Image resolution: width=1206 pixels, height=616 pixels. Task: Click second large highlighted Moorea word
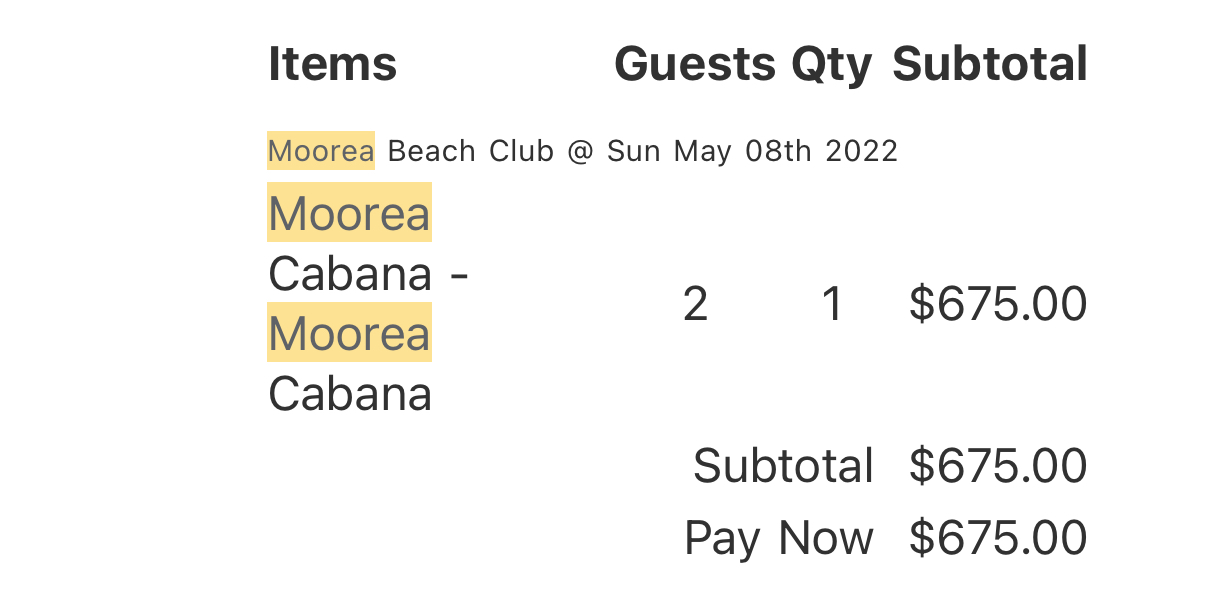349,333
